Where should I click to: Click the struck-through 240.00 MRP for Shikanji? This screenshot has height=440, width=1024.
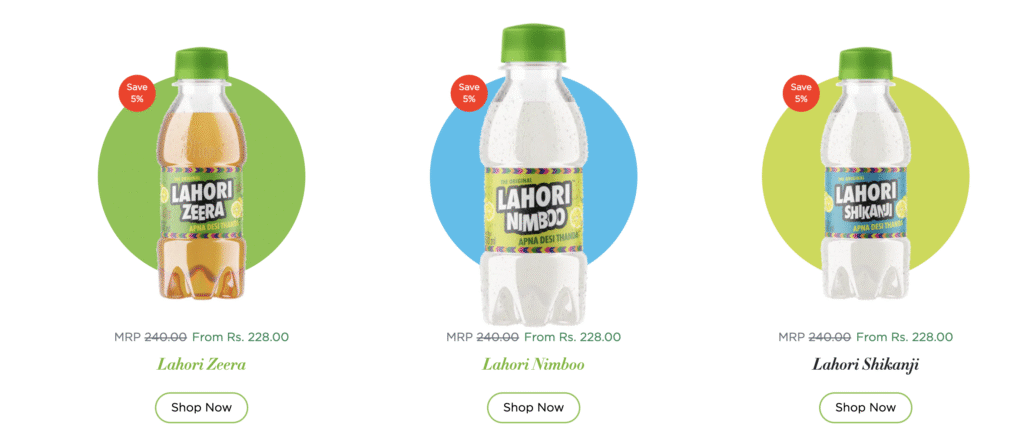coord(829,337)
